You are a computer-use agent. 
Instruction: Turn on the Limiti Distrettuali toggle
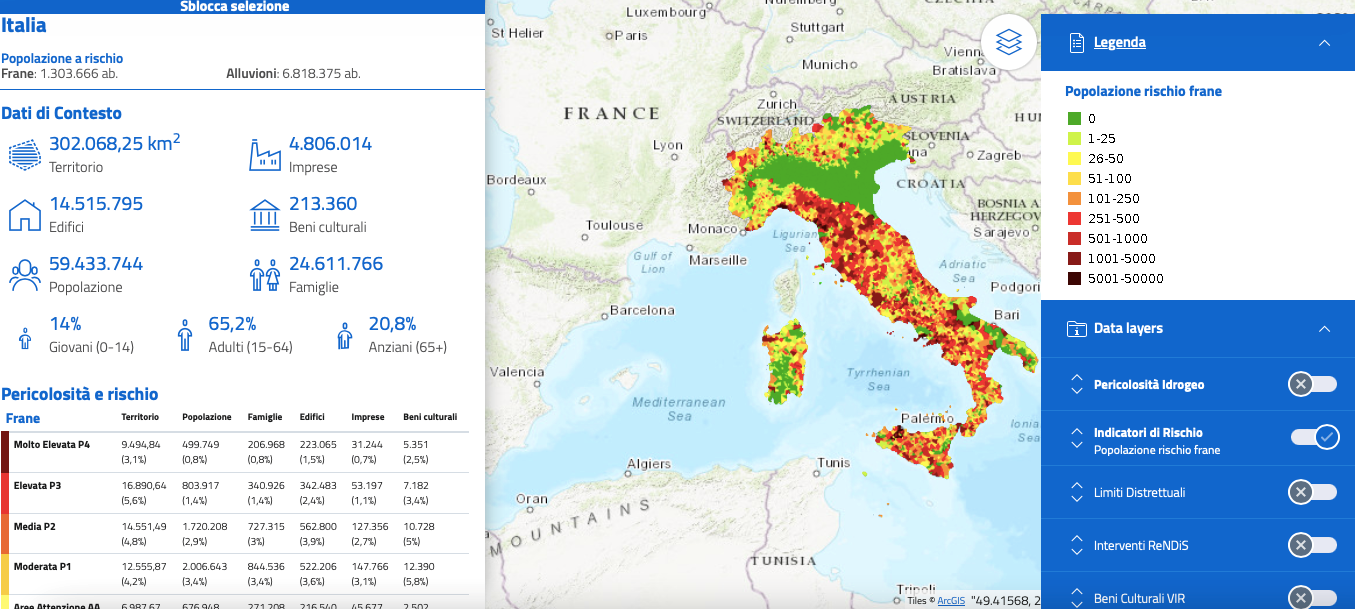pyautogui.click(x=1312, y=492)
